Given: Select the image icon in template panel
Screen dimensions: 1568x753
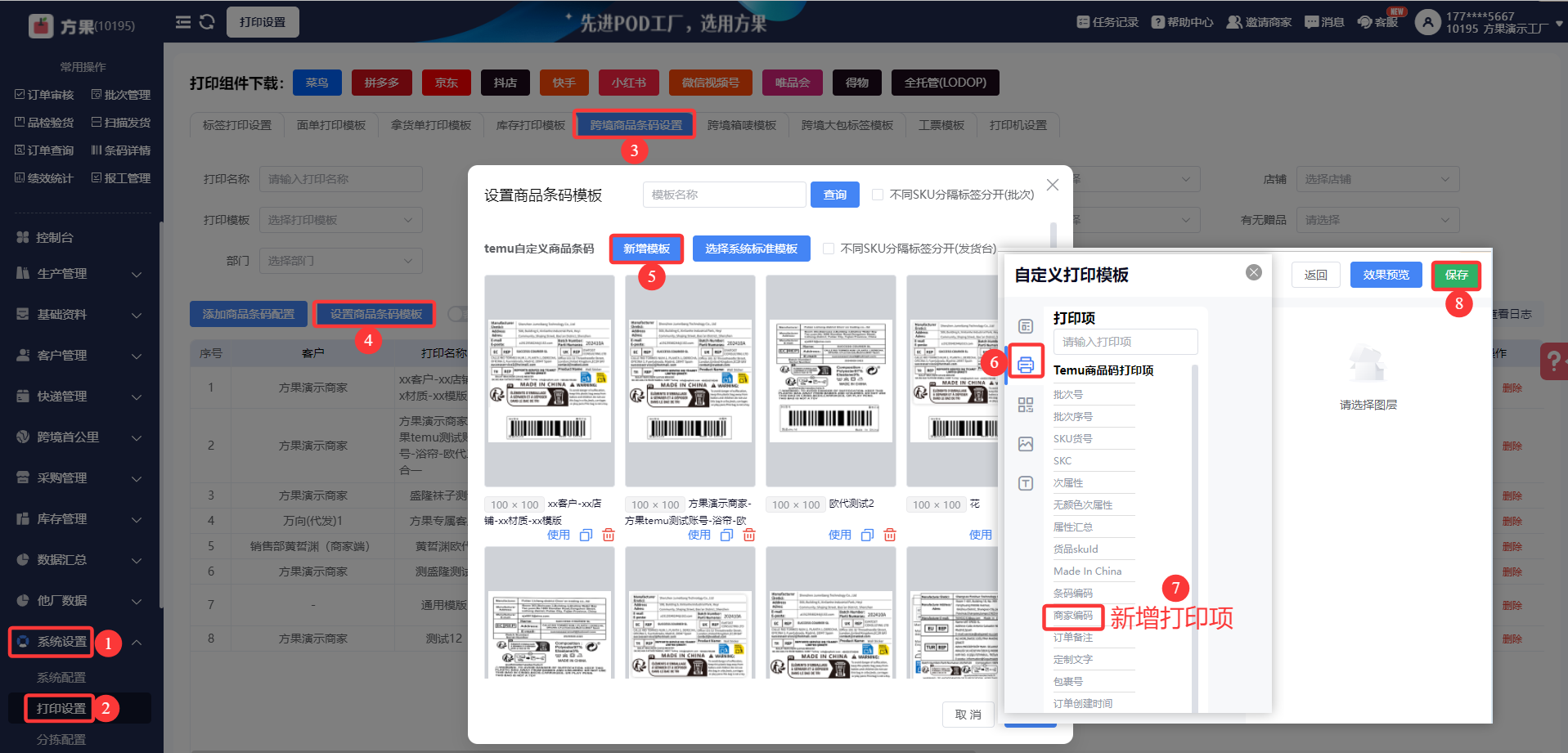Looking at the screenshot, I should [x=1026, y=444].
